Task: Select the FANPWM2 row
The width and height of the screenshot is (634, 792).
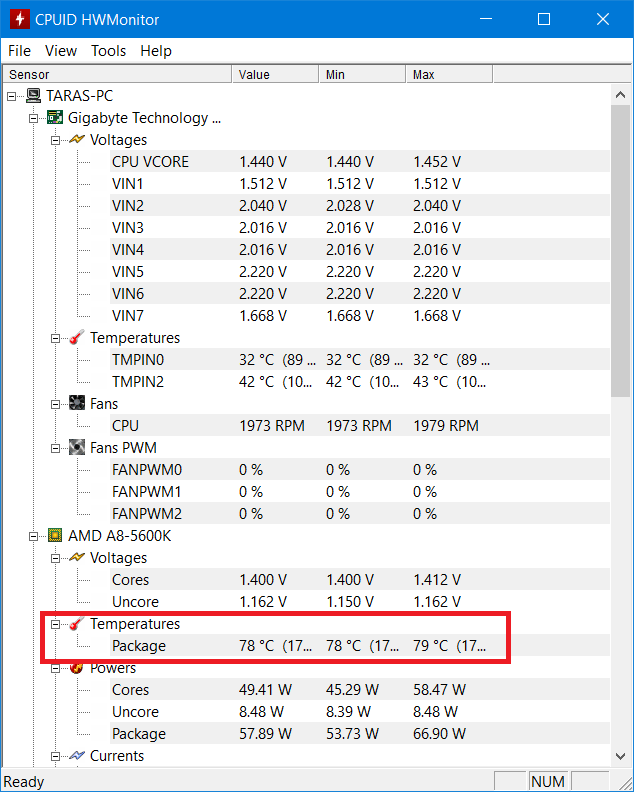Action: [x=360, y=513]
